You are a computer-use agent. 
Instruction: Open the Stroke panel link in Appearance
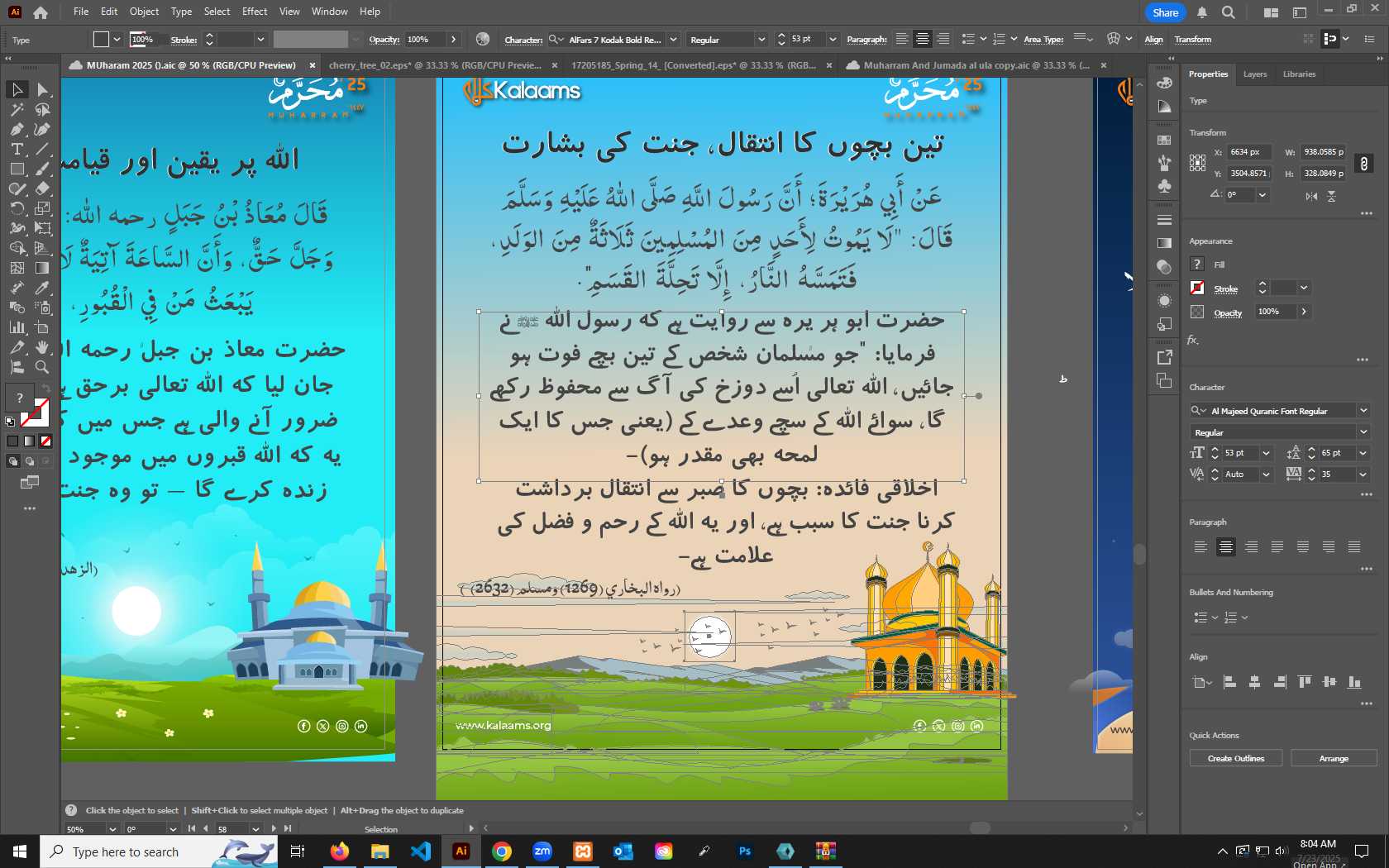[x=1225, y=289]
